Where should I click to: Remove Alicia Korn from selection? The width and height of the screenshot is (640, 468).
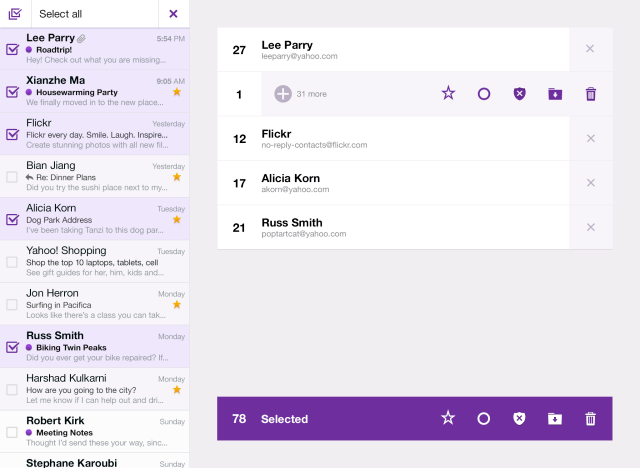(591, 183)
